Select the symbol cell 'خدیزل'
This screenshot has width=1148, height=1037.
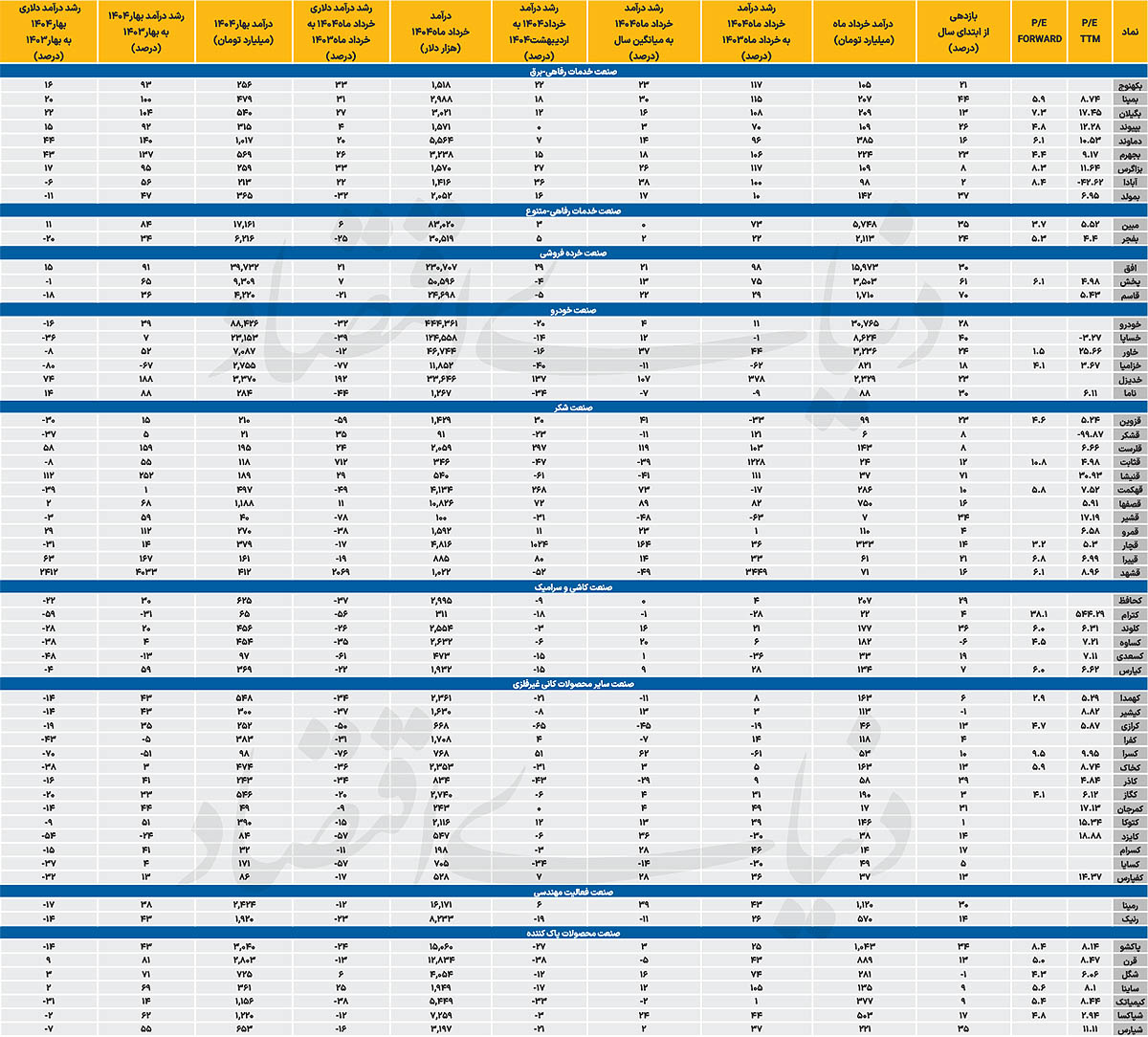1129,380
